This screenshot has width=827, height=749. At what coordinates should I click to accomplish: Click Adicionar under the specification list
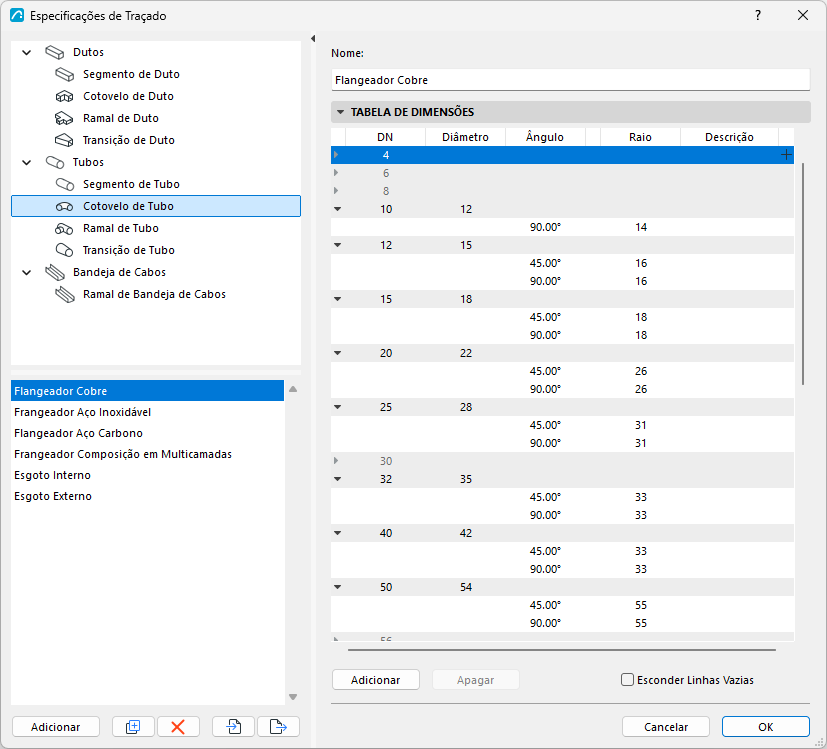55,727
